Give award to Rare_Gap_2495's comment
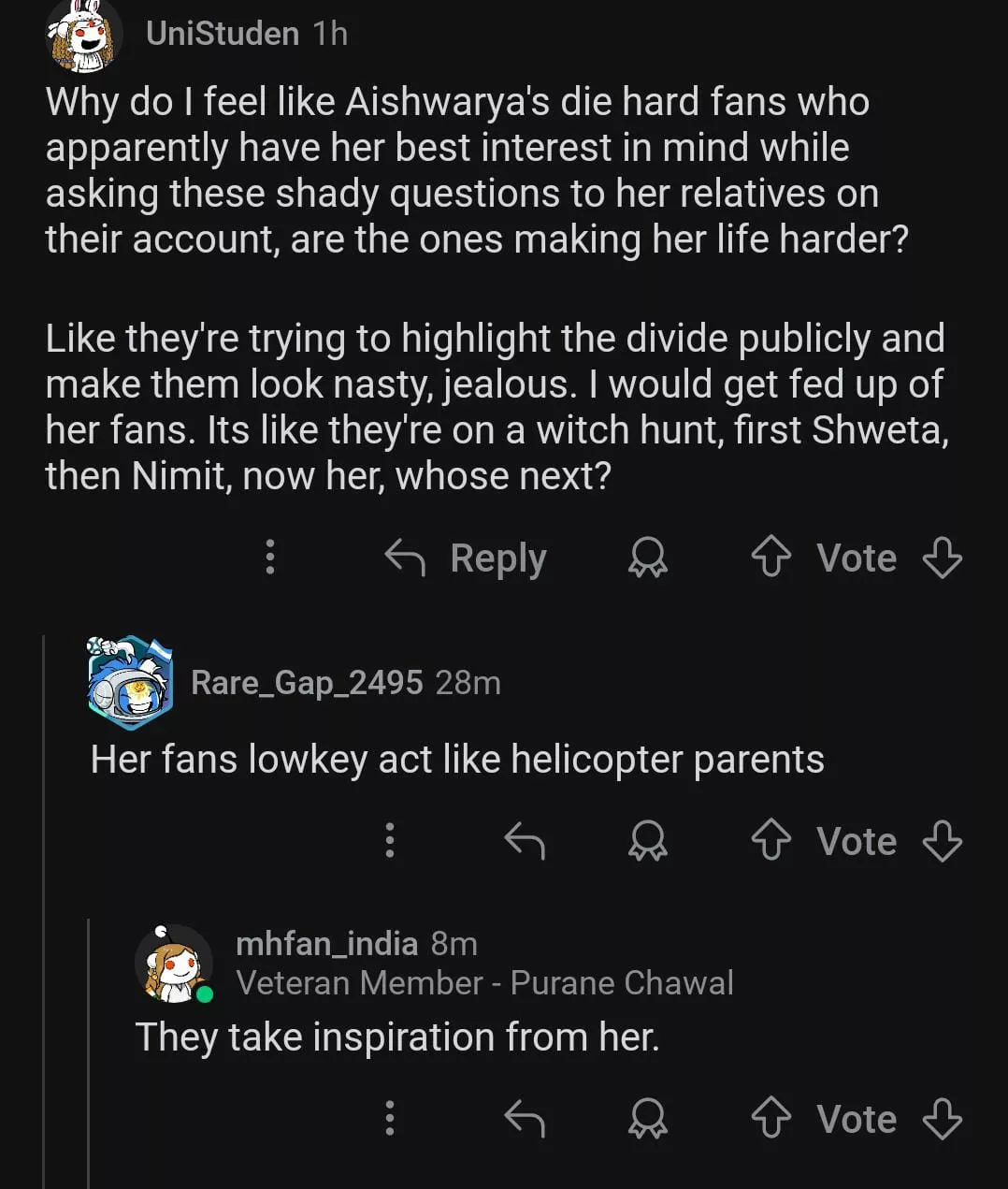This screenshot has width=1008, height=1189. pyautogui.click(x=647, y=840)
